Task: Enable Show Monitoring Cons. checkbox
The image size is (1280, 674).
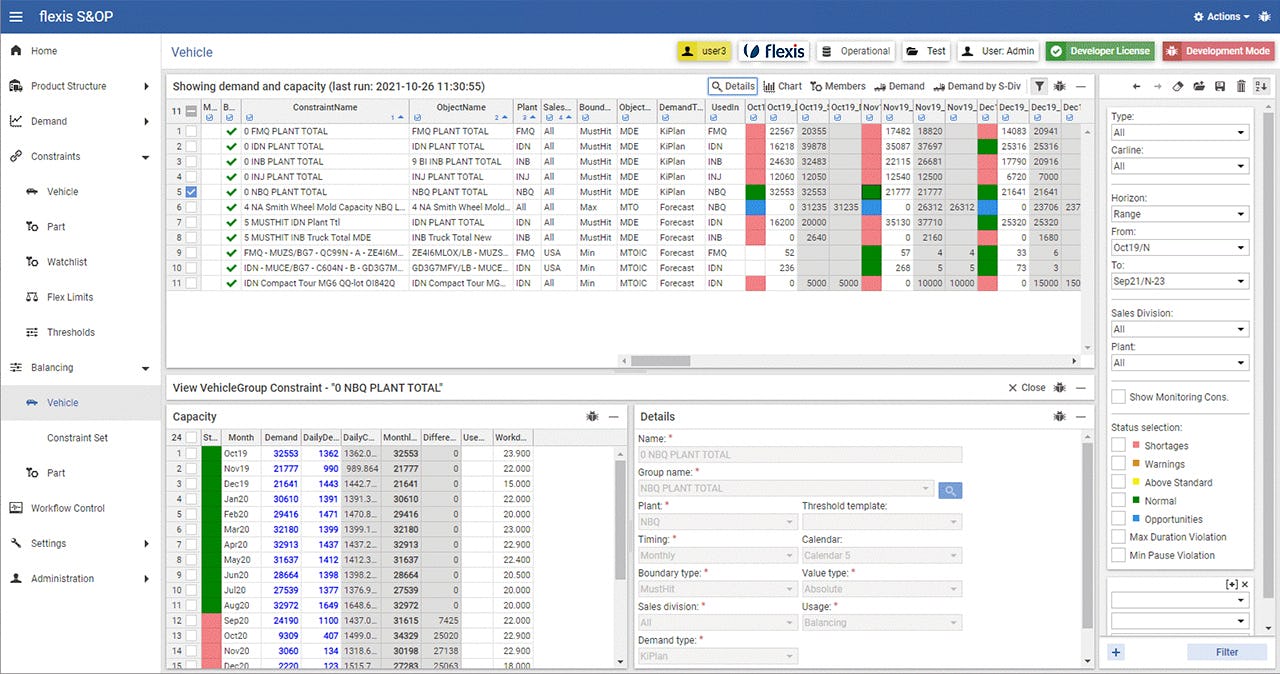Action: tap(1118, 397)
